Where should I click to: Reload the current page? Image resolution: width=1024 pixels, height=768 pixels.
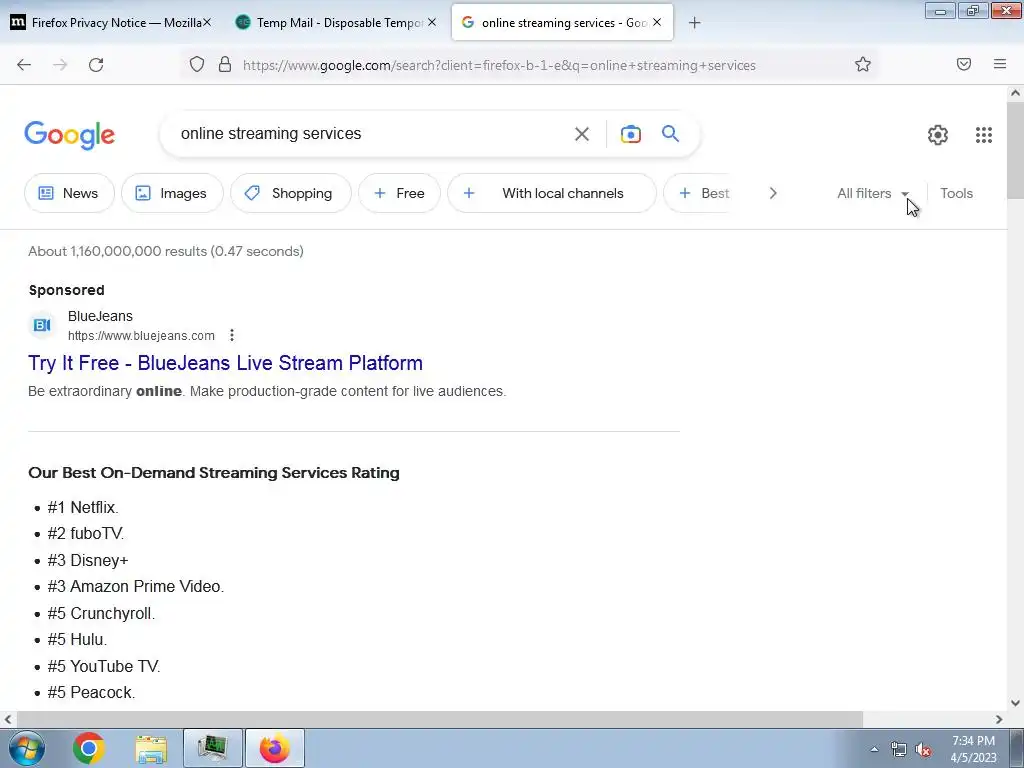(96, 65)
